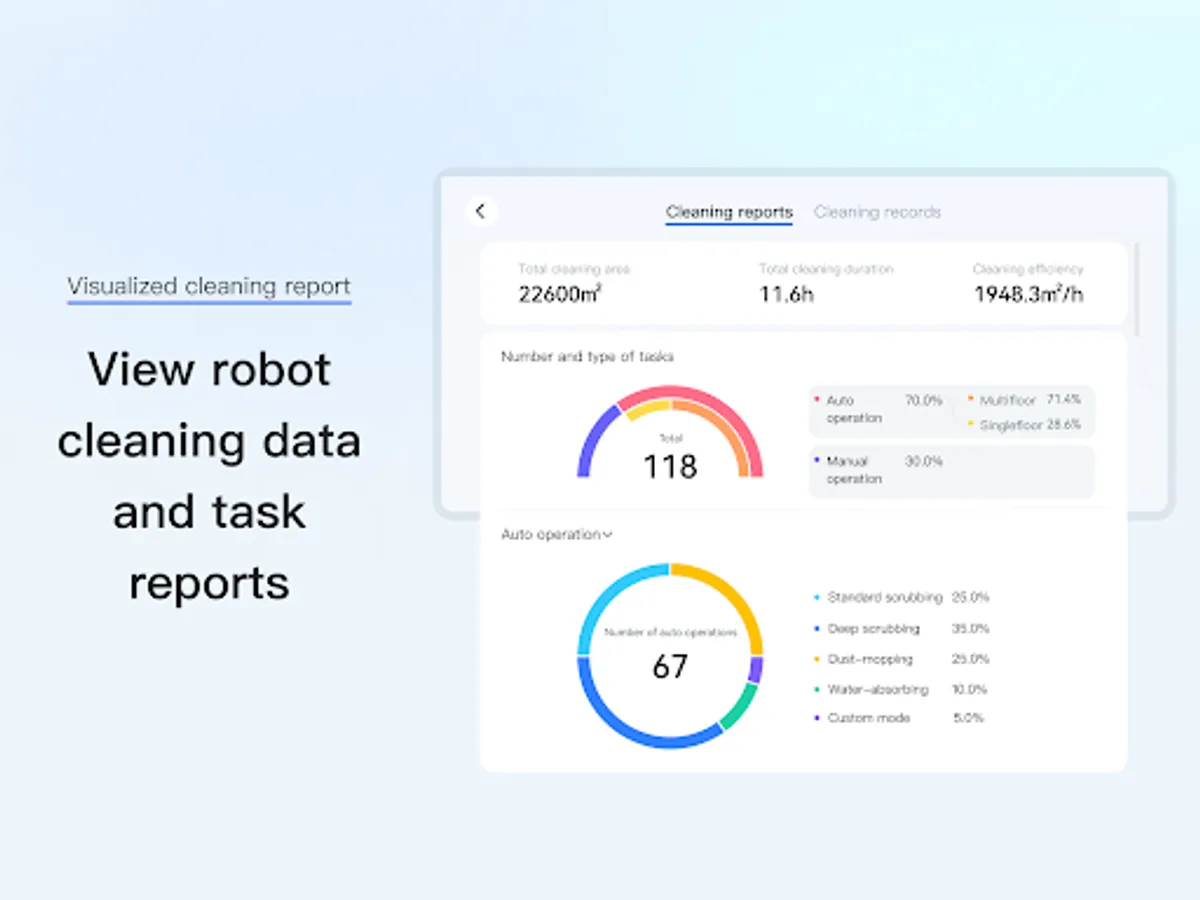Click the auto operations count 67

coord(670,666)
